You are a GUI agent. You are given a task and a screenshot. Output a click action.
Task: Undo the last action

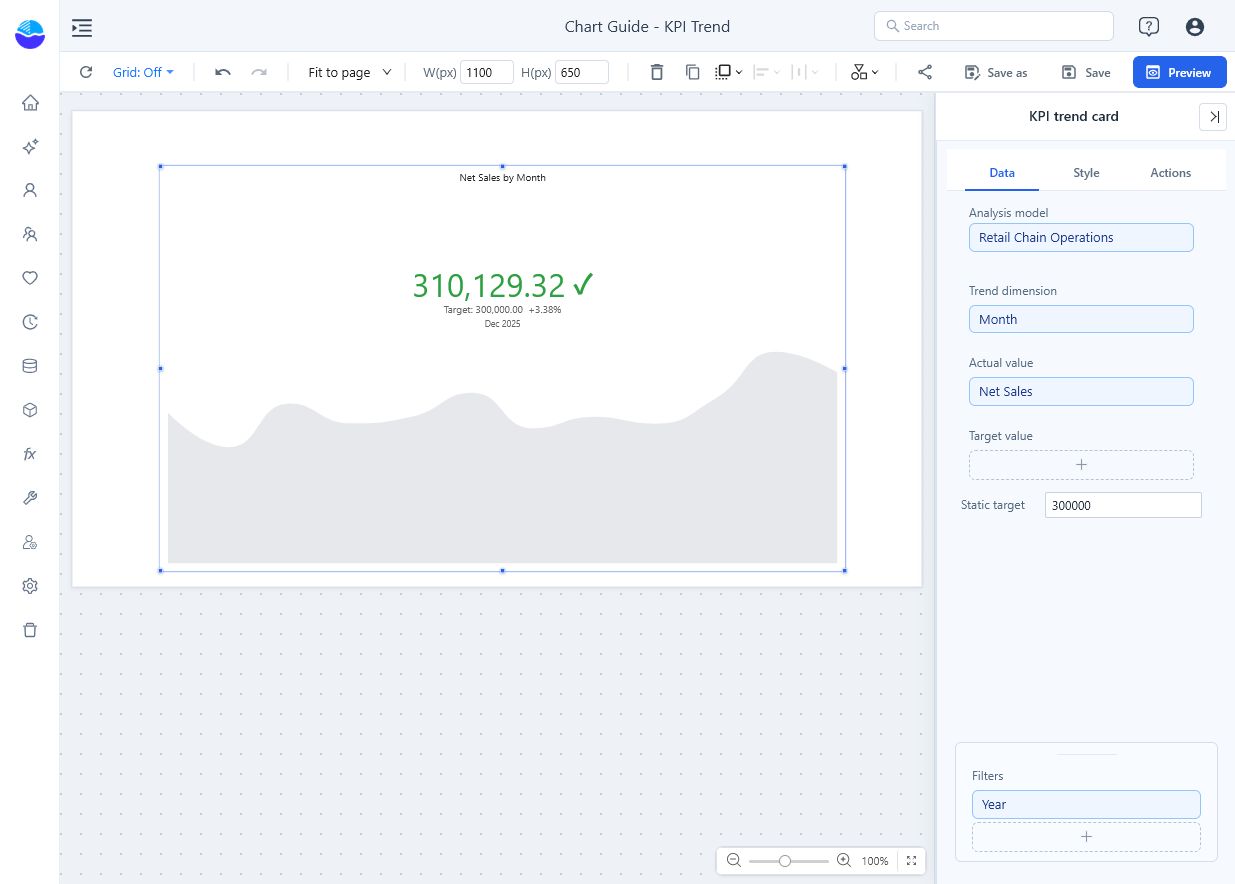pyautogui.click(x=223, y=72)
